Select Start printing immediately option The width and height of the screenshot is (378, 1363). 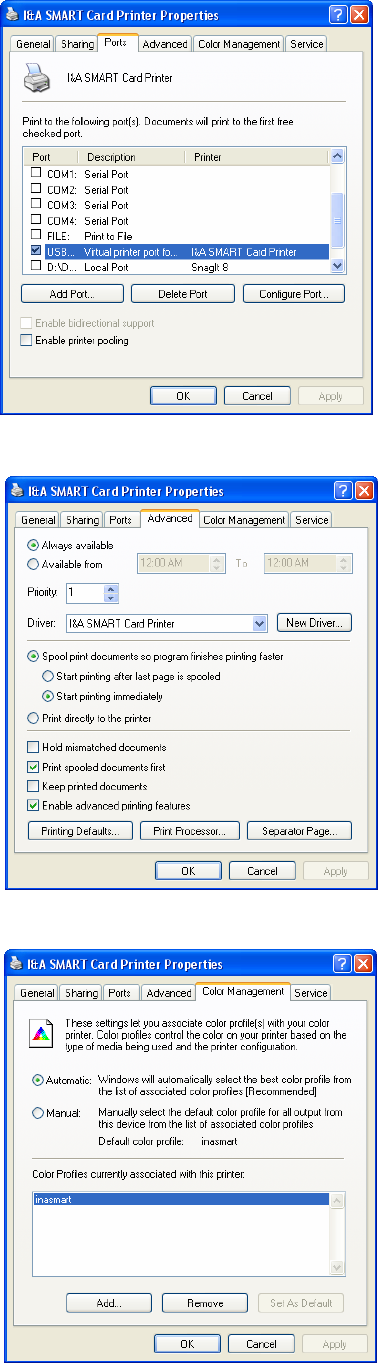click(48, 695)
